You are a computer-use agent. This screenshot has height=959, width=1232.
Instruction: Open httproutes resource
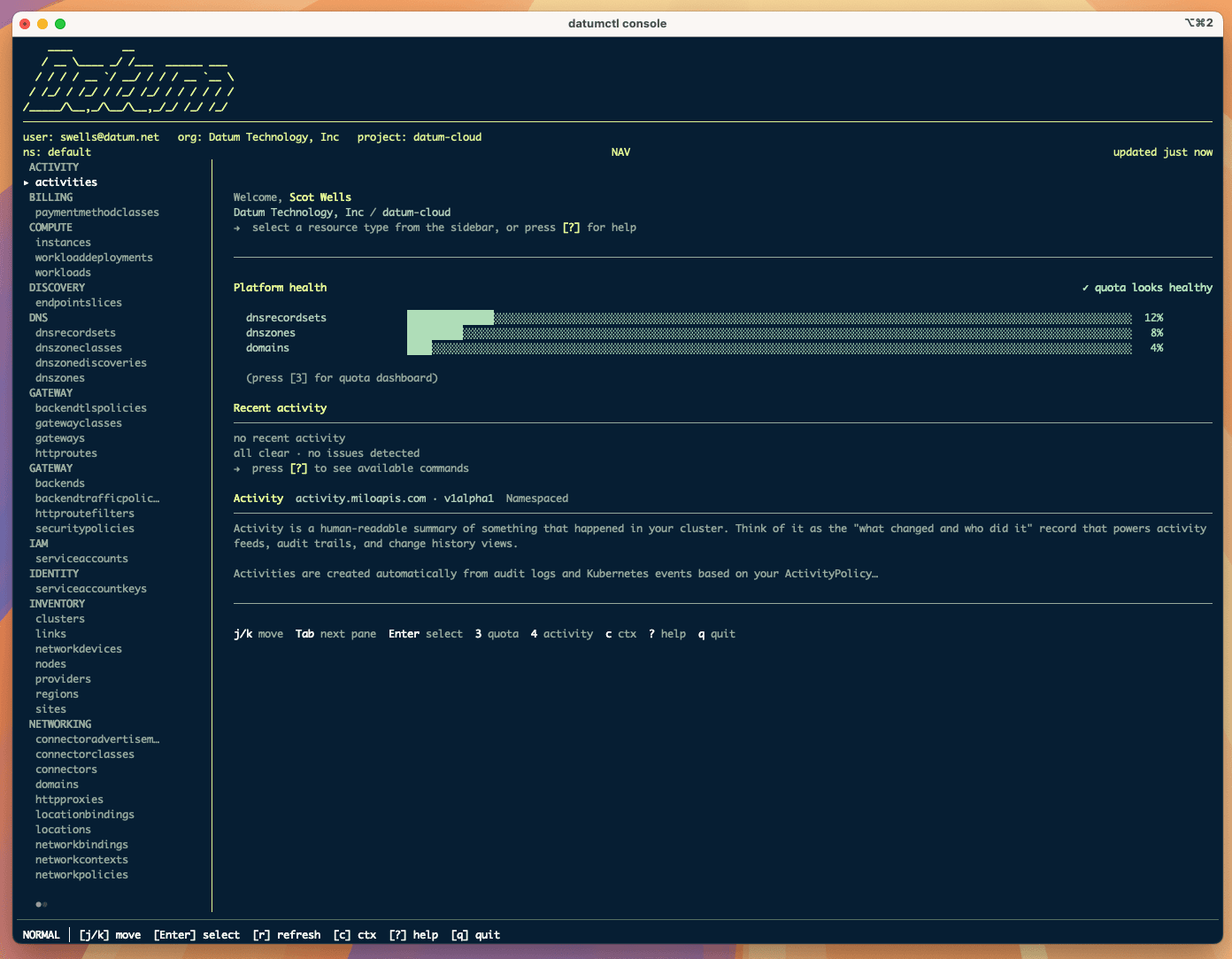coord(66,453)
